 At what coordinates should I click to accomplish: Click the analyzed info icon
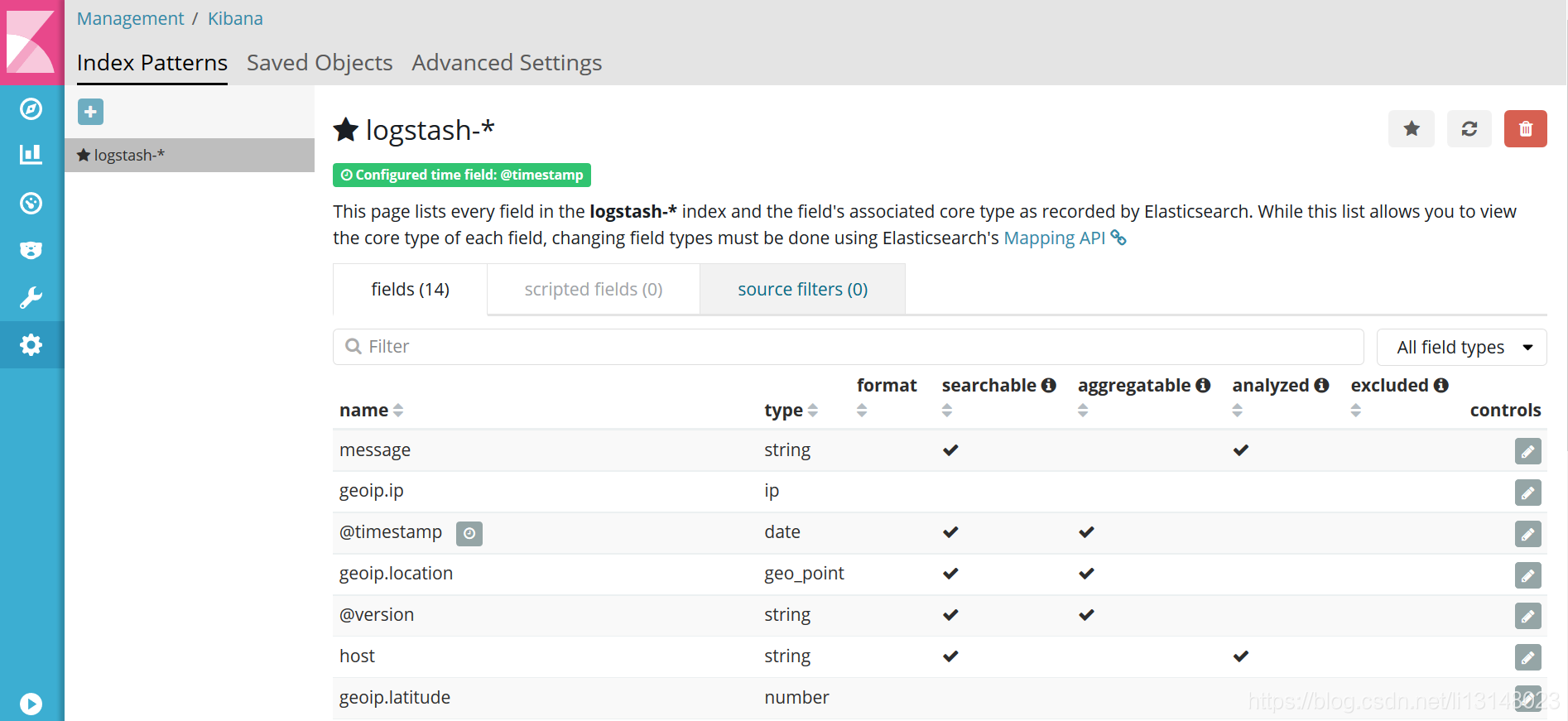1322,385
